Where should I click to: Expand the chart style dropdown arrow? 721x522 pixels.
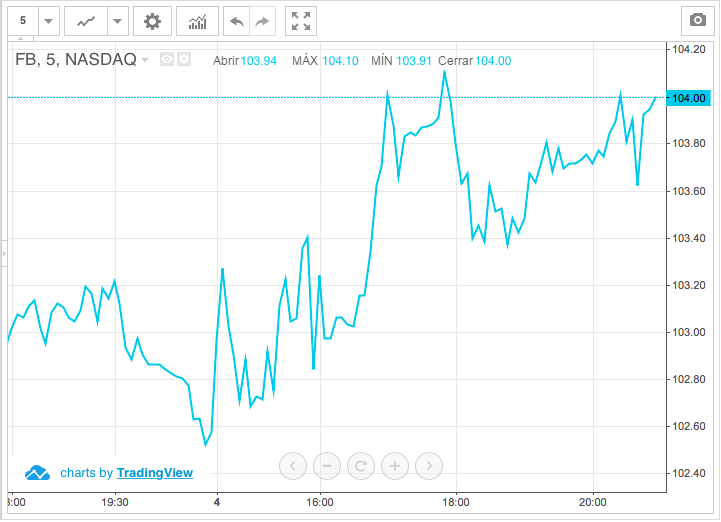tap(117, 21)
